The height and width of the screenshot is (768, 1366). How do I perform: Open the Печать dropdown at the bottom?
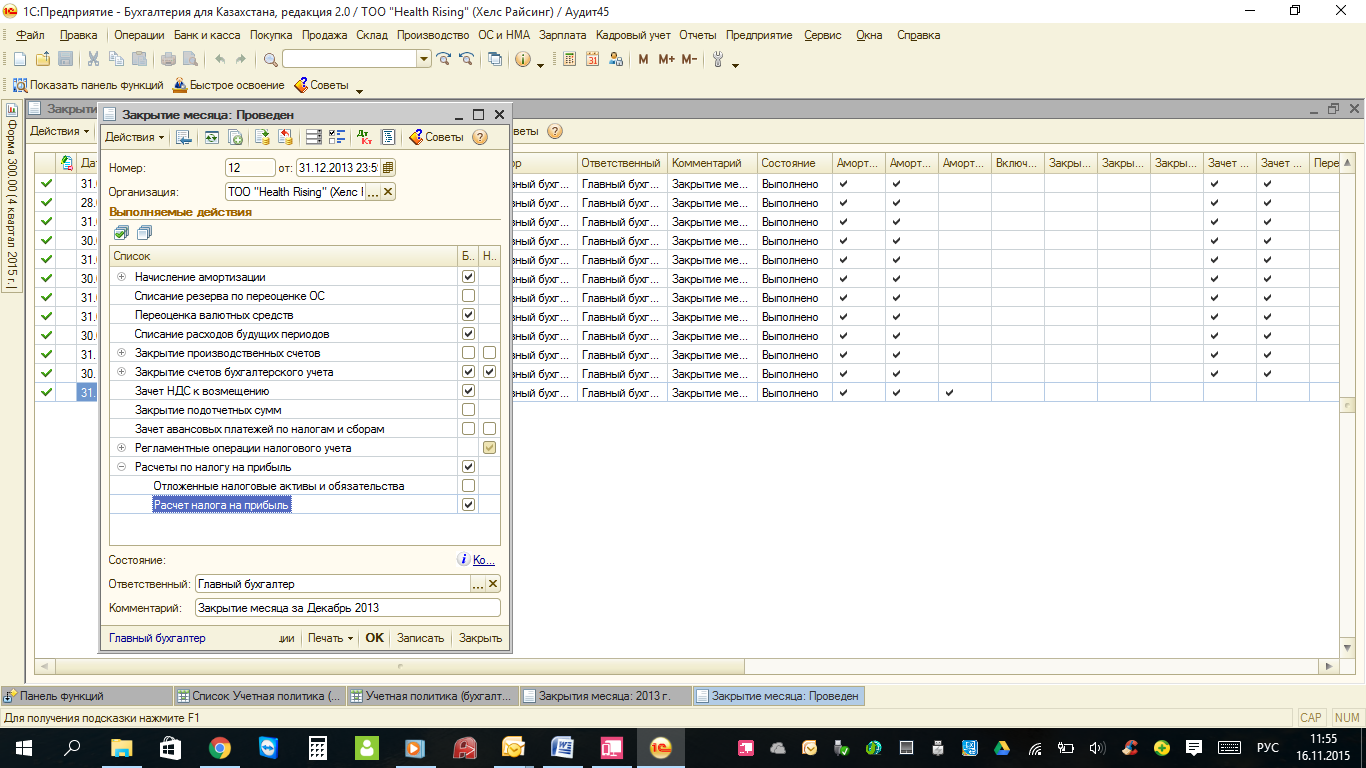330,638
